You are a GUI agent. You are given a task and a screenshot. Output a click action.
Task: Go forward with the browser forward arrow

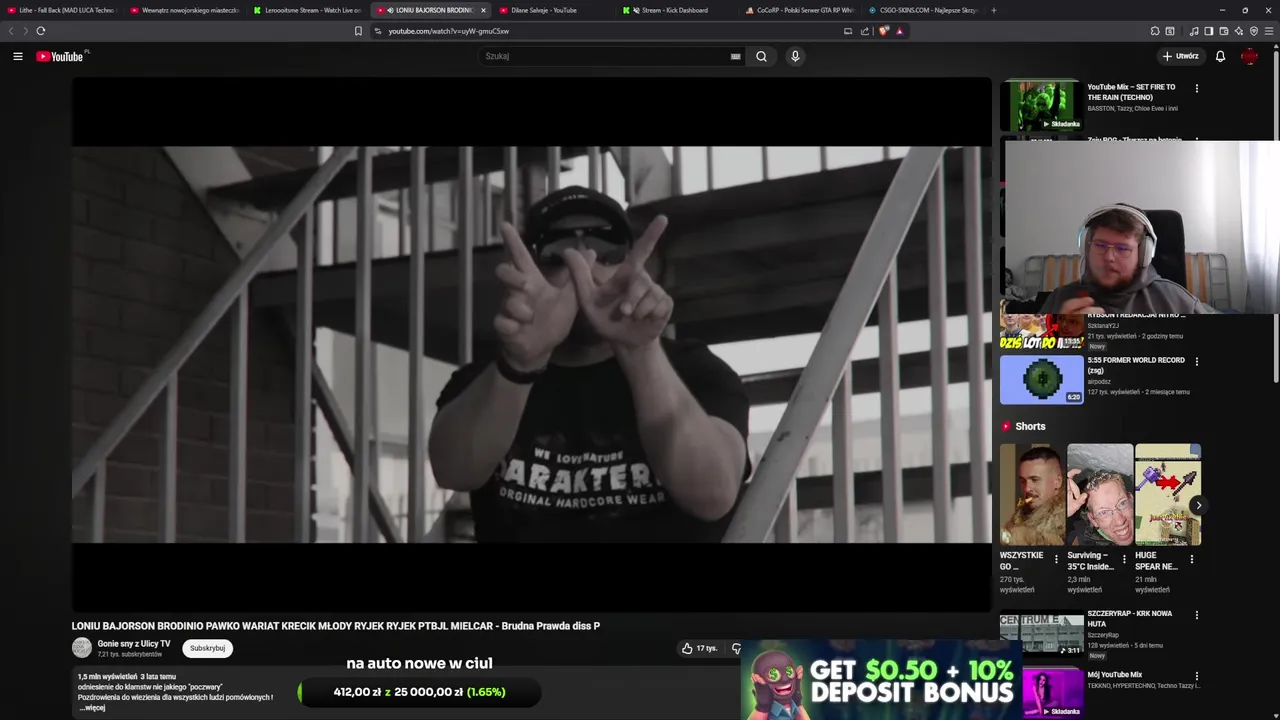tap(26, 31)
